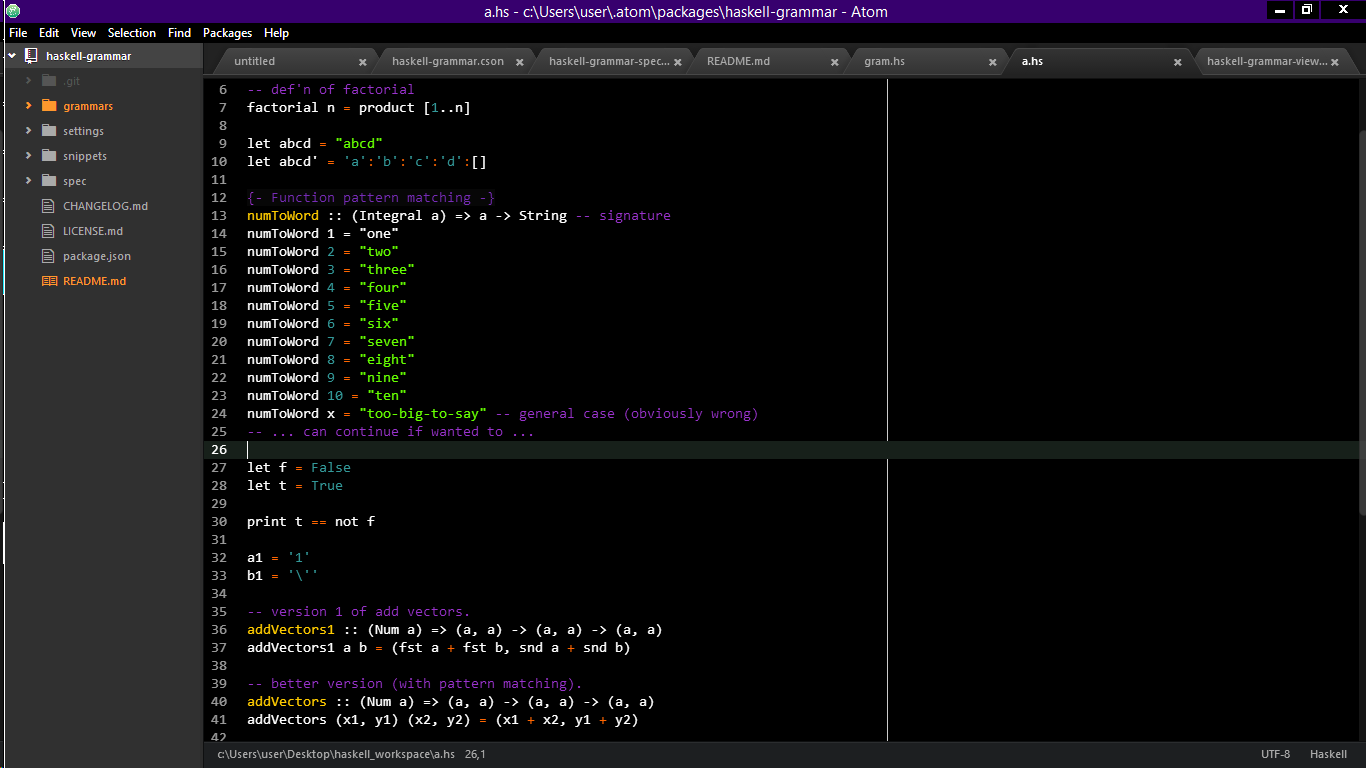Click "print t == not f" on line 30
1366x768 pixels.
click(x=311, y=521)
